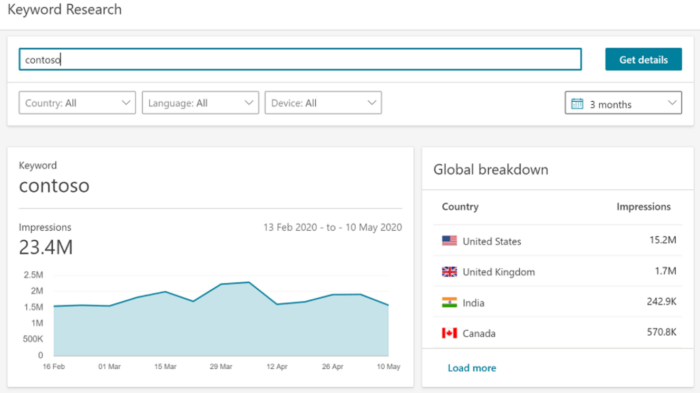Select the Canada row showing 570.8K
The height and width of the screenshot is (393, 700).
558,333
